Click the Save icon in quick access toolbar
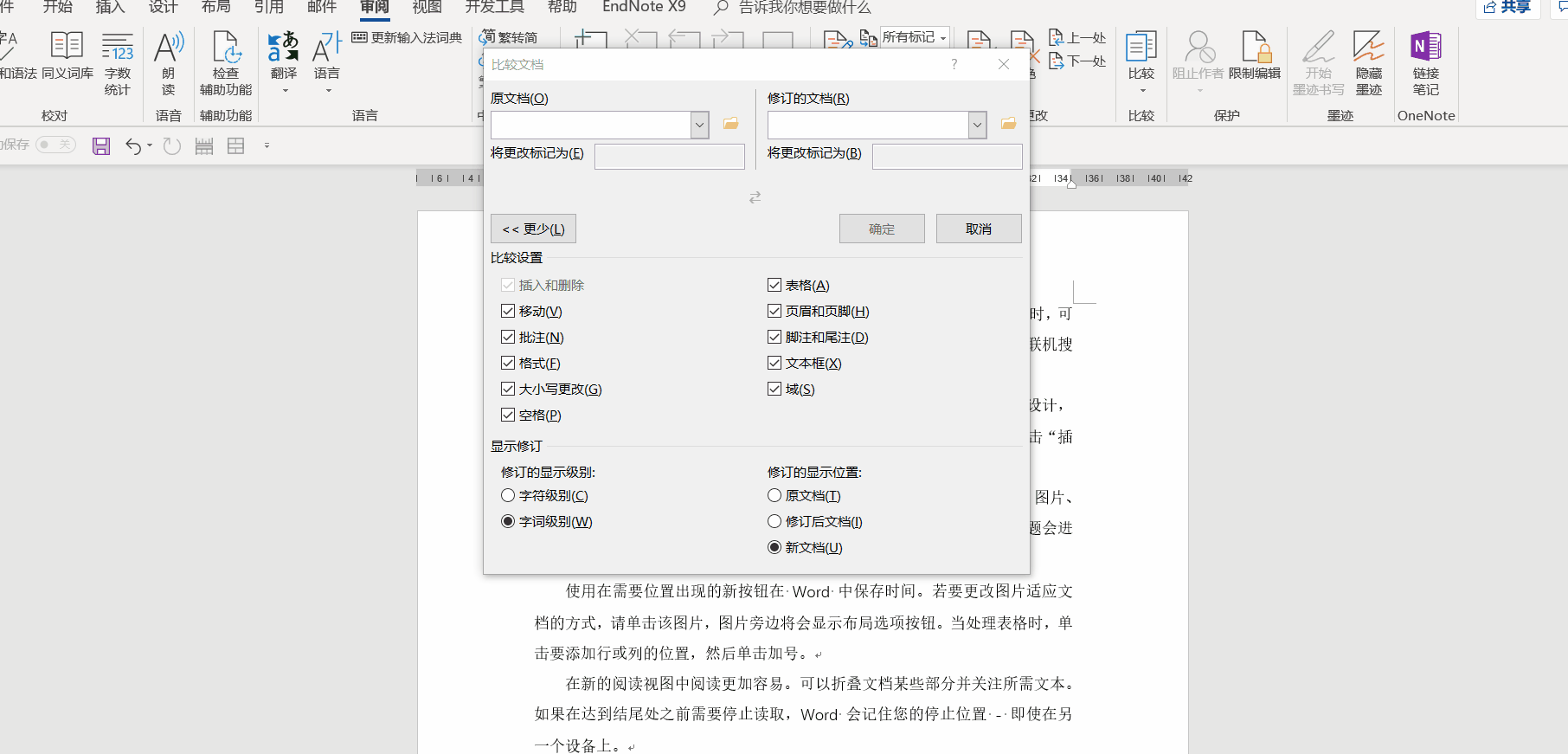Viewport: 1568px width, 754px height. pos(101,145)
